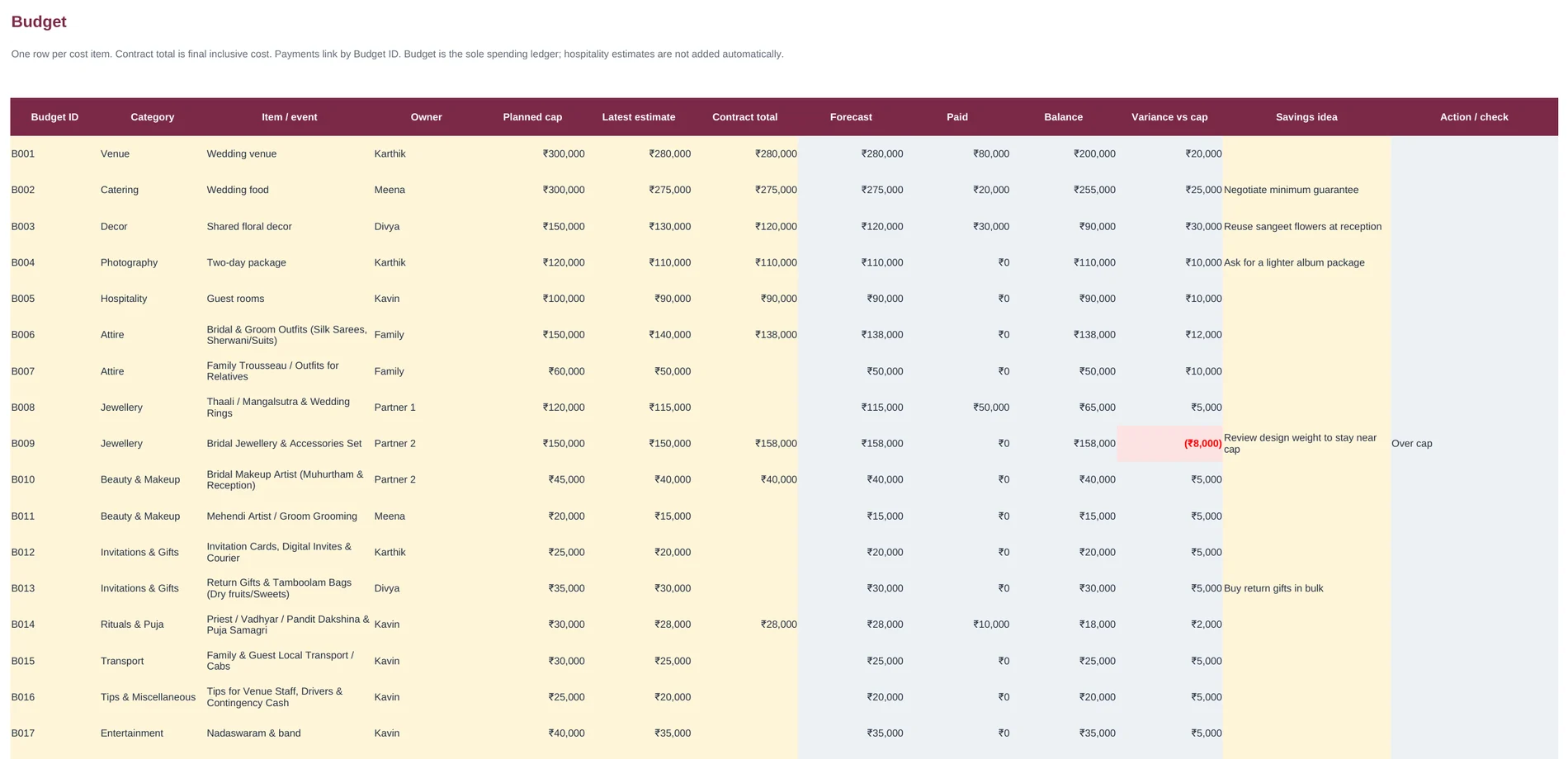This screenshot has width=1568, height=759.
Task: Click the Budget ID column header
Action: [54, 117]
